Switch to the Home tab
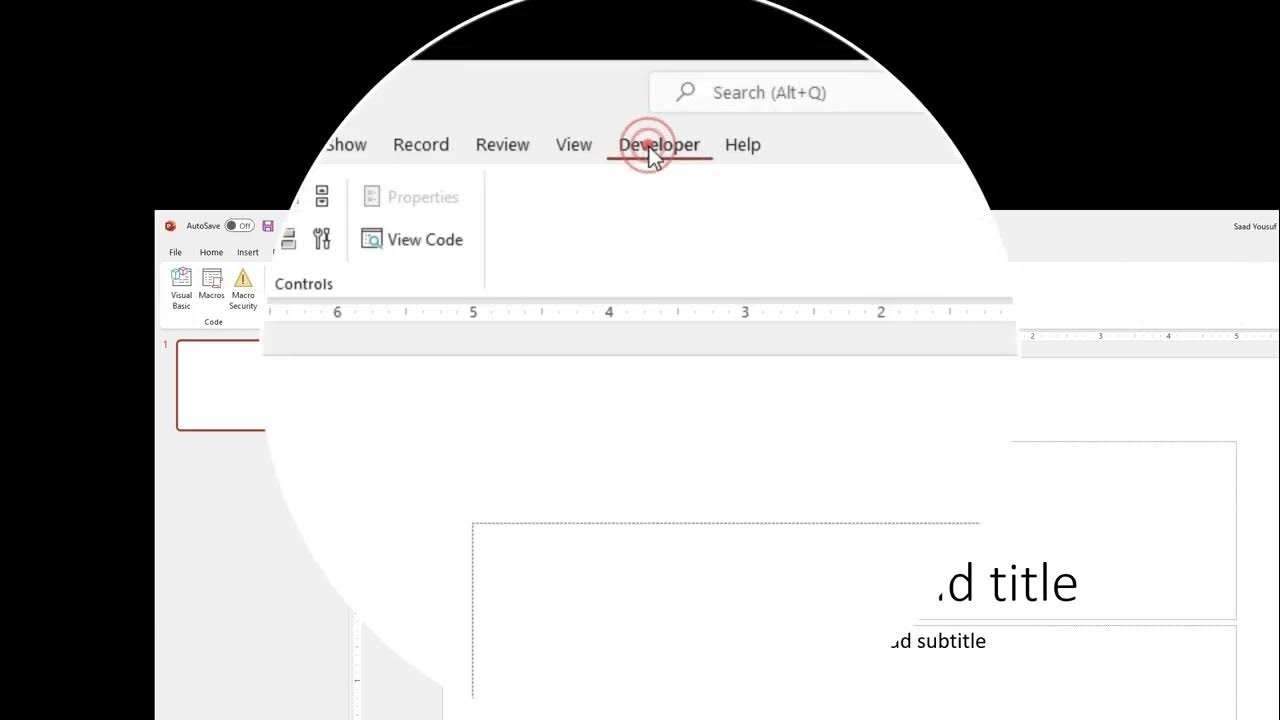 tap(211, 252)
